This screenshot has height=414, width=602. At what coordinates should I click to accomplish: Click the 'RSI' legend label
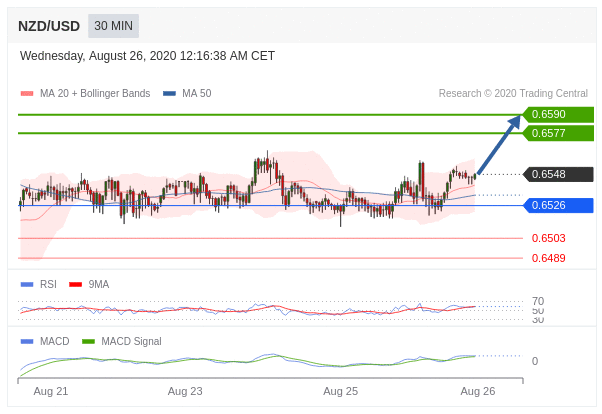click(48, 284)
